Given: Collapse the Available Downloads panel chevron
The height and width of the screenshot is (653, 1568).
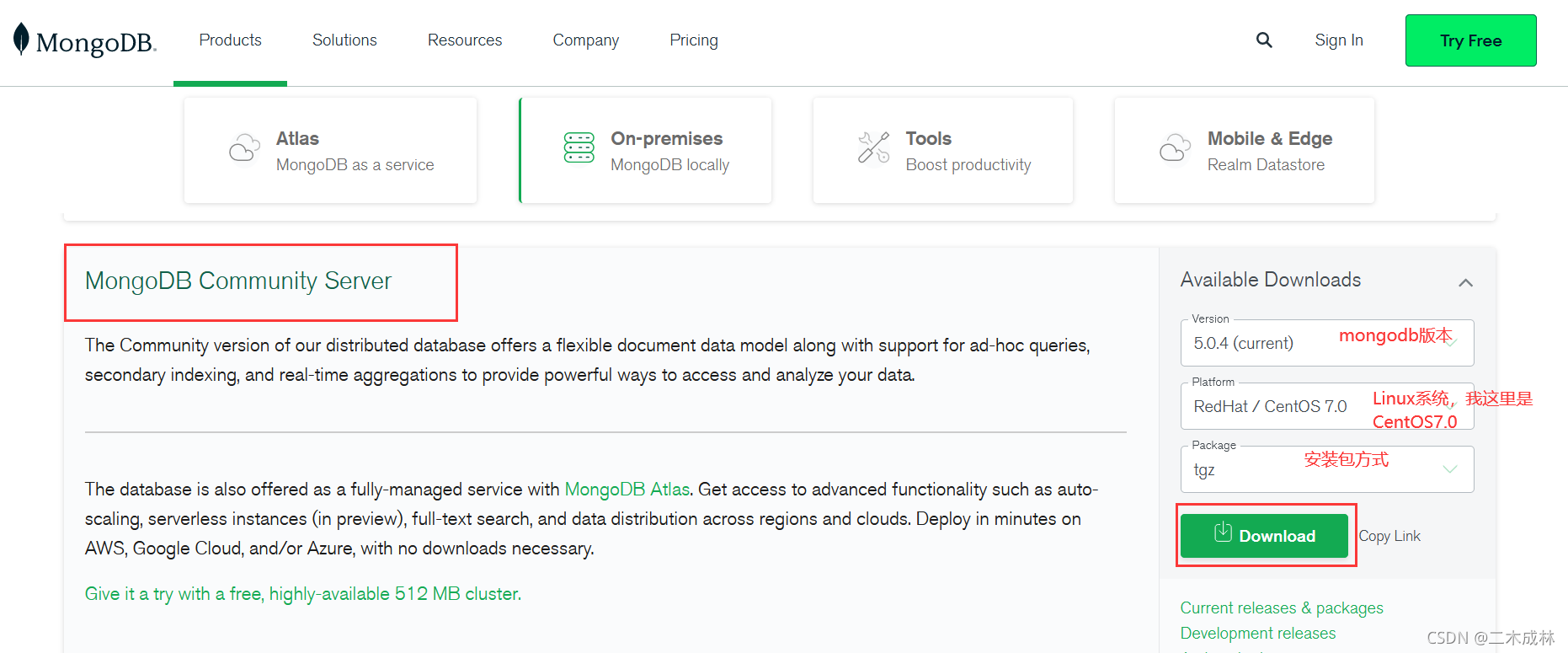Looking at the screenshot, I should 1466,282.
